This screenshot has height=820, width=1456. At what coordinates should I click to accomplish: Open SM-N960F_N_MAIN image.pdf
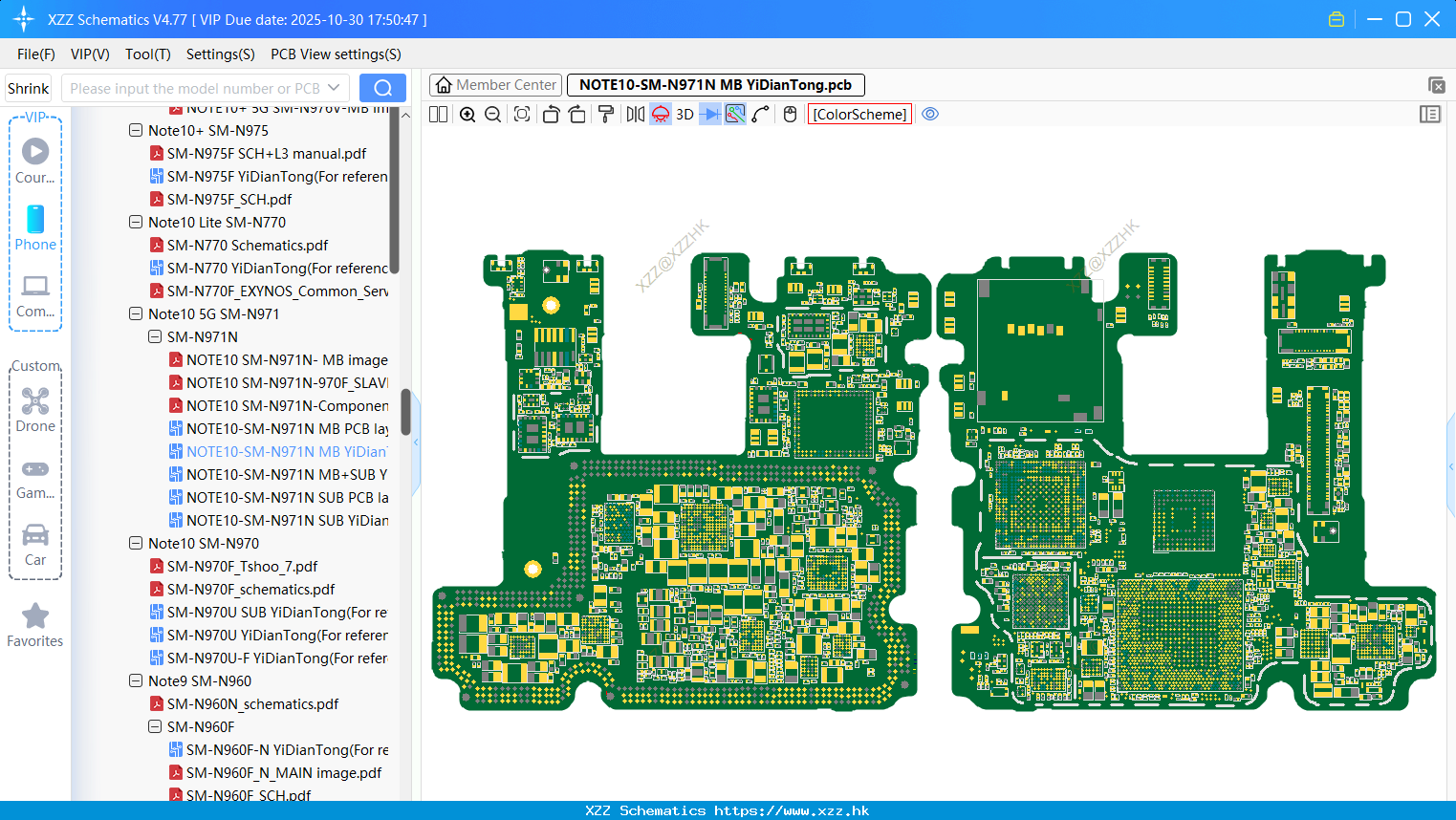coord(284,772)
